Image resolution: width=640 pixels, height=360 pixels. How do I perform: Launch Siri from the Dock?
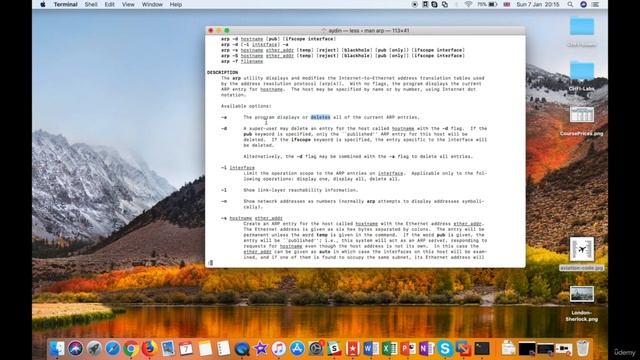click(x=76, y=349)
